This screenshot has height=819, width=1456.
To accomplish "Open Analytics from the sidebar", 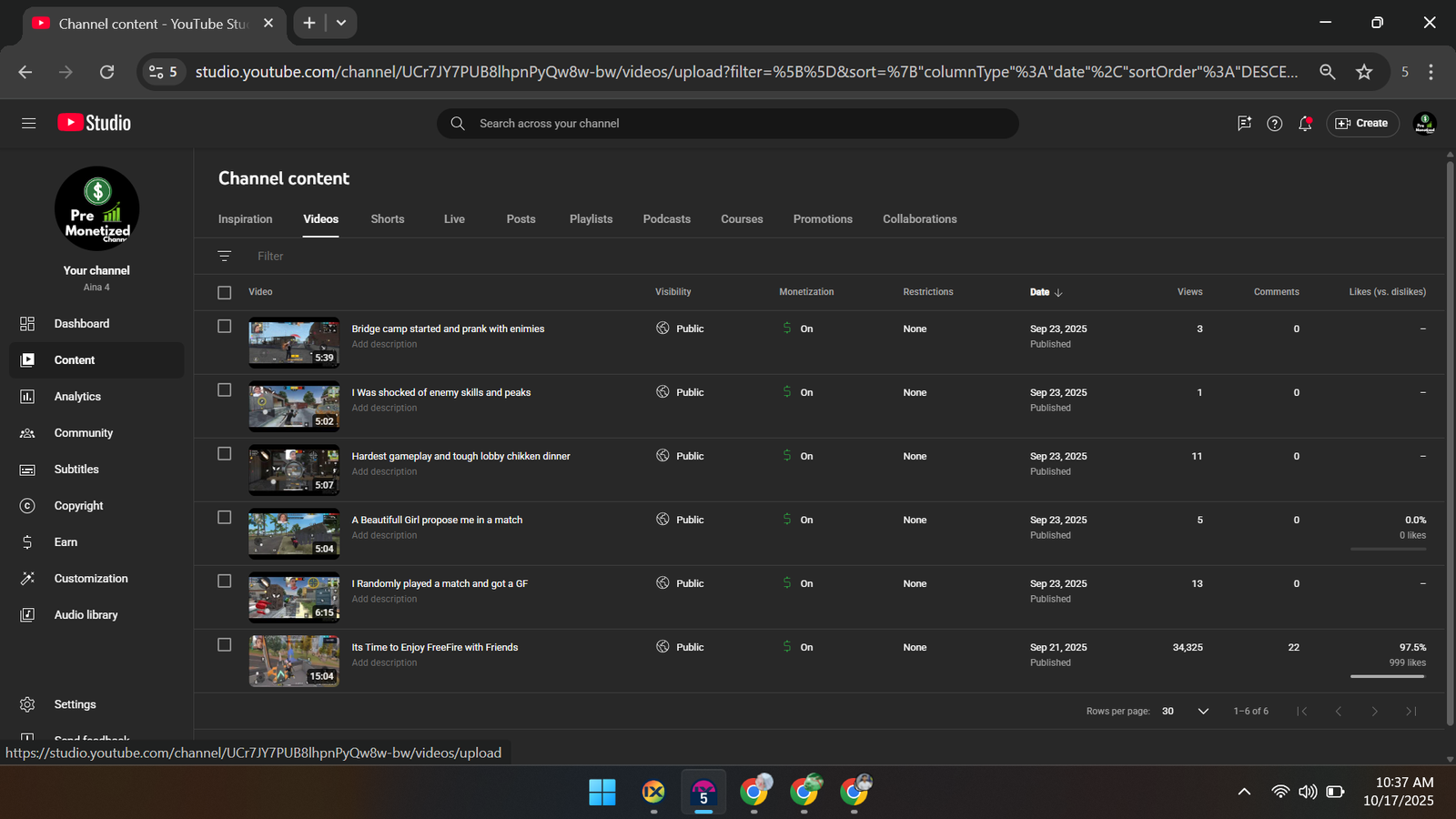I will (x=77, y=397).
